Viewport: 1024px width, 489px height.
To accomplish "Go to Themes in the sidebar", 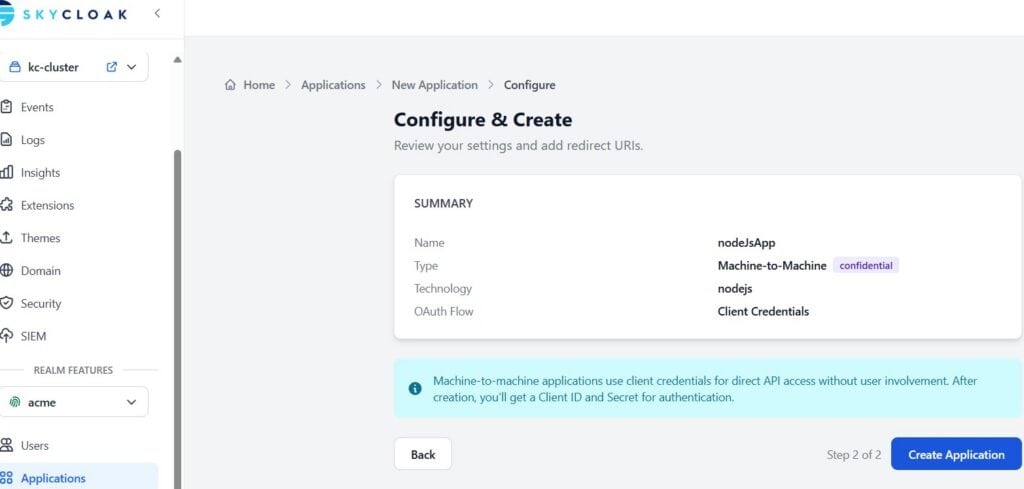I will (x=40, y=238).
